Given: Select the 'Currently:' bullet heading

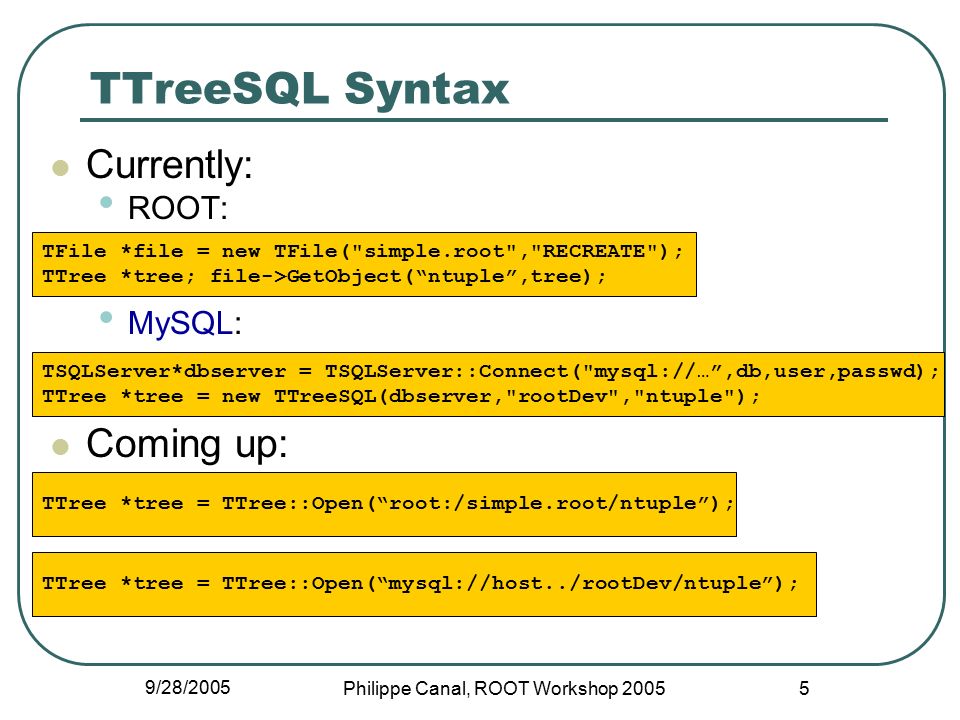Looking at the screenshot, I should click(170, 165).
